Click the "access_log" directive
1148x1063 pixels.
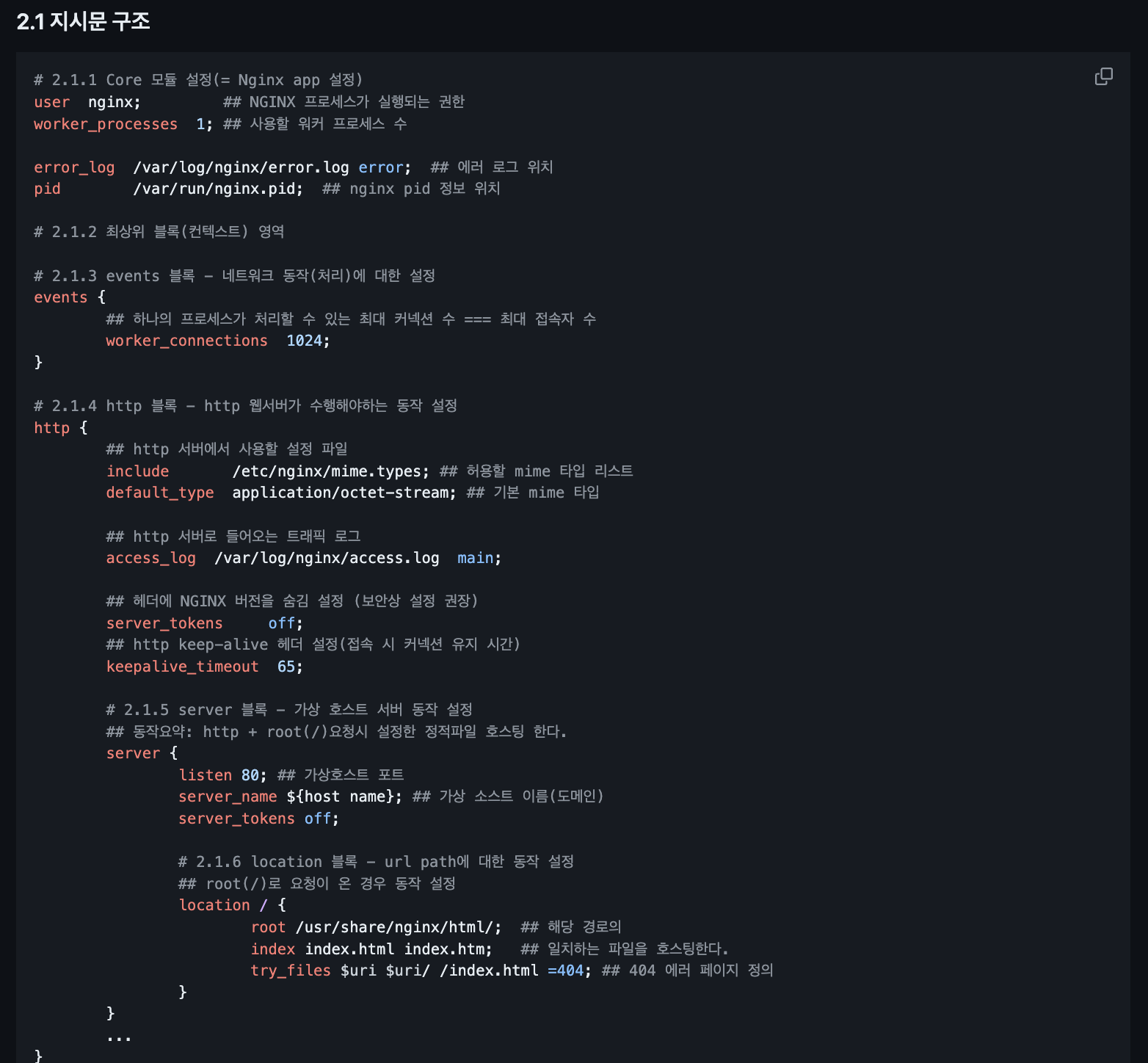(150, 558)
